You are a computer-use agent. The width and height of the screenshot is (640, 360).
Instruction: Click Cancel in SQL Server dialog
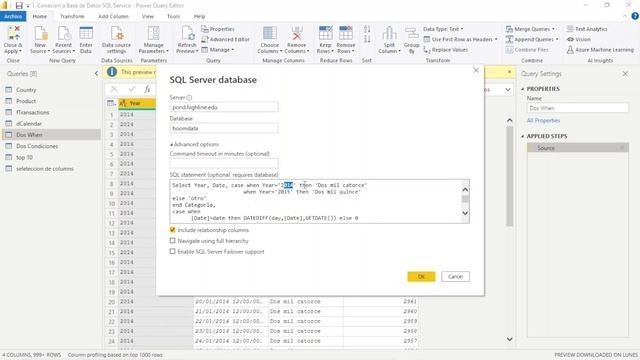455,276
